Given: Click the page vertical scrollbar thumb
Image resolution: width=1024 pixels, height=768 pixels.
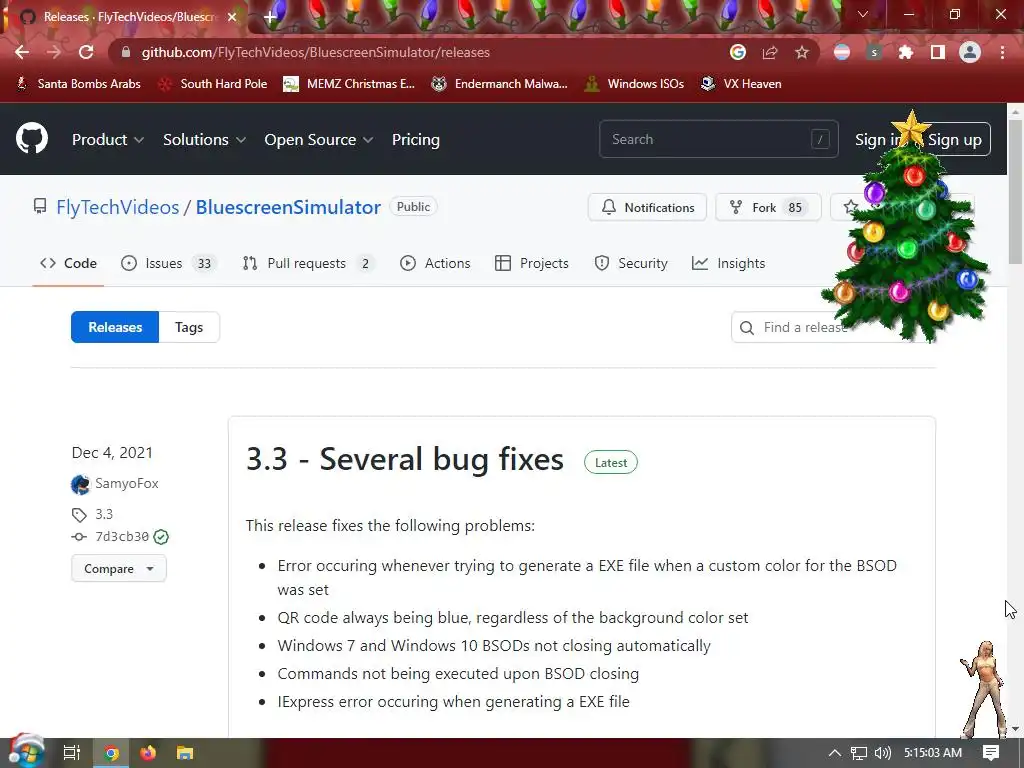Looking at the screenshot, I should click(1016, 193).
